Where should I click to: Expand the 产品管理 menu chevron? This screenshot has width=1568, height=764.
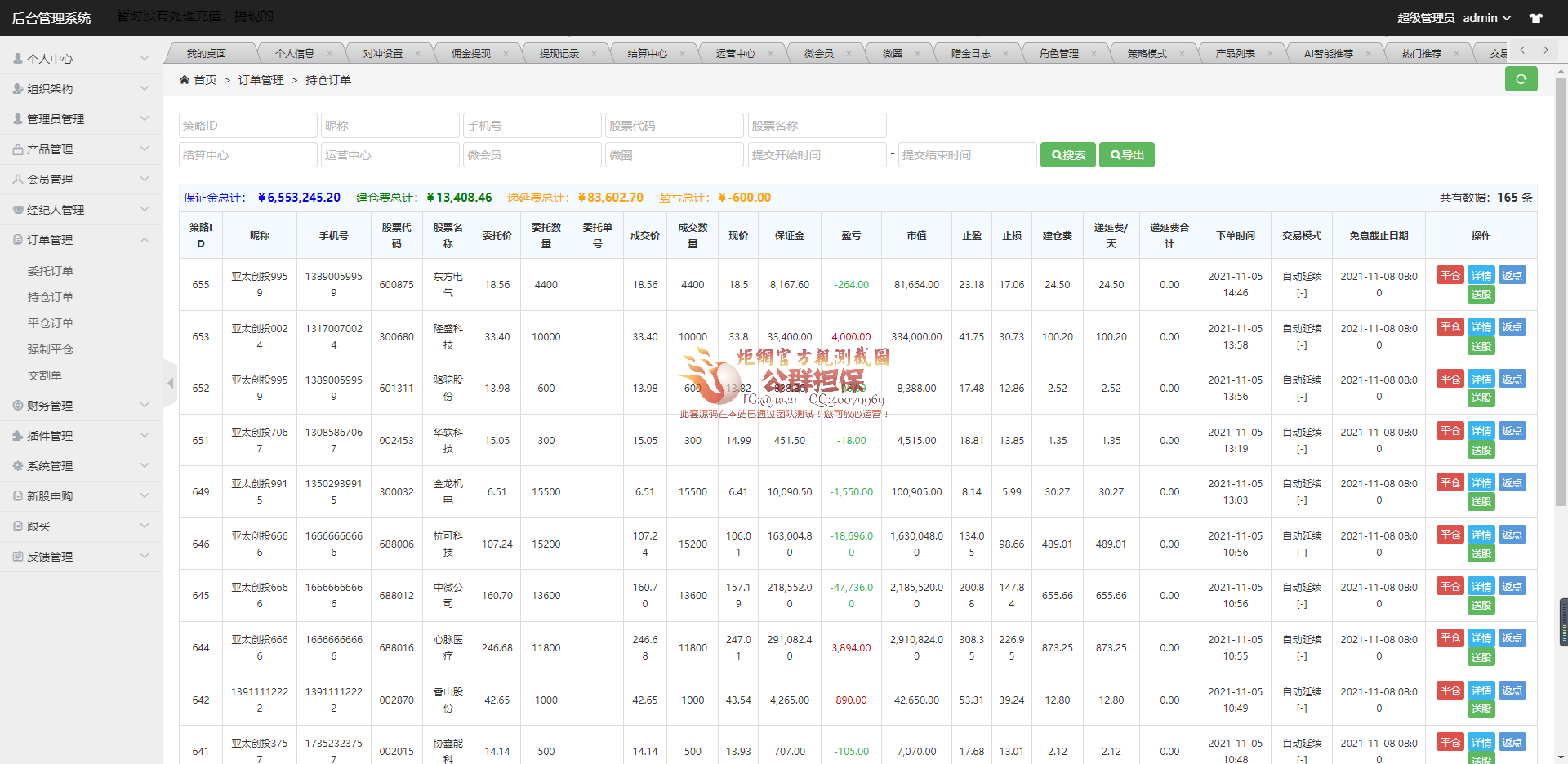coord(145,149)
